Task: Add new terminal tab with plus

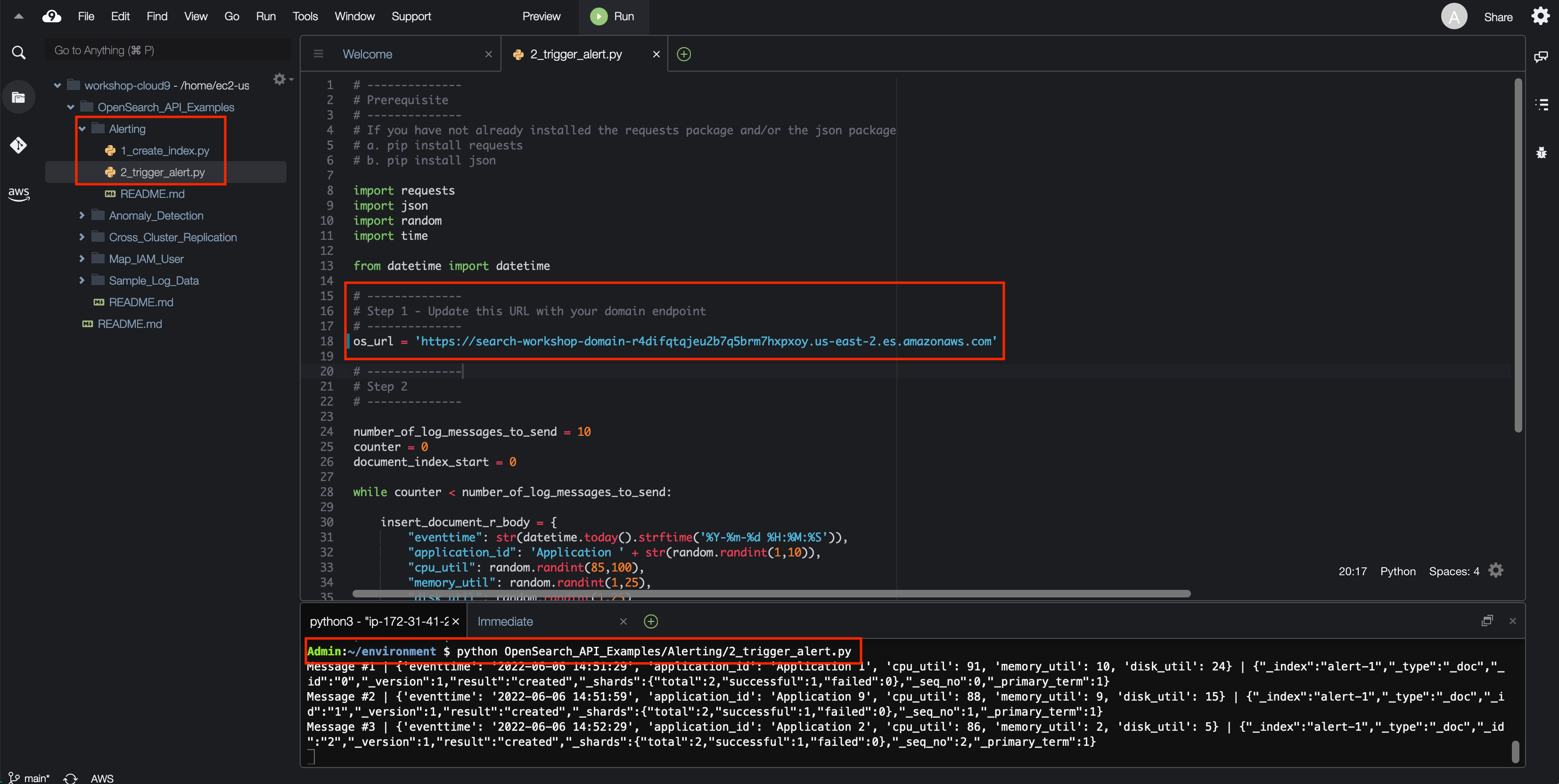Action: [x=650, y=621]
